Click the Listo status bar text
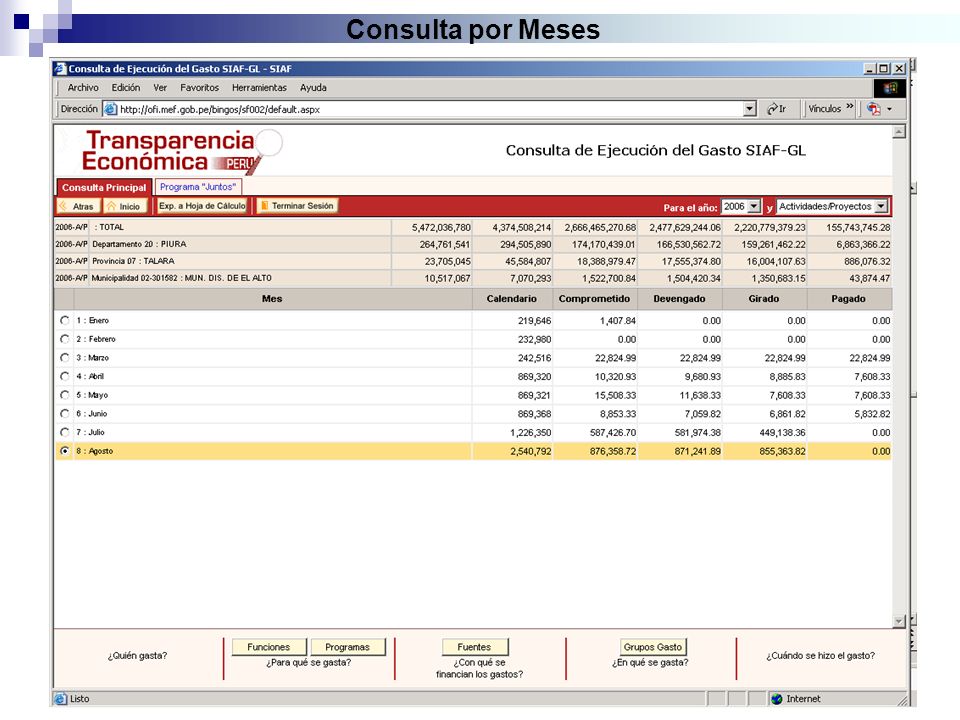960x720 pixels. [80, 699]
